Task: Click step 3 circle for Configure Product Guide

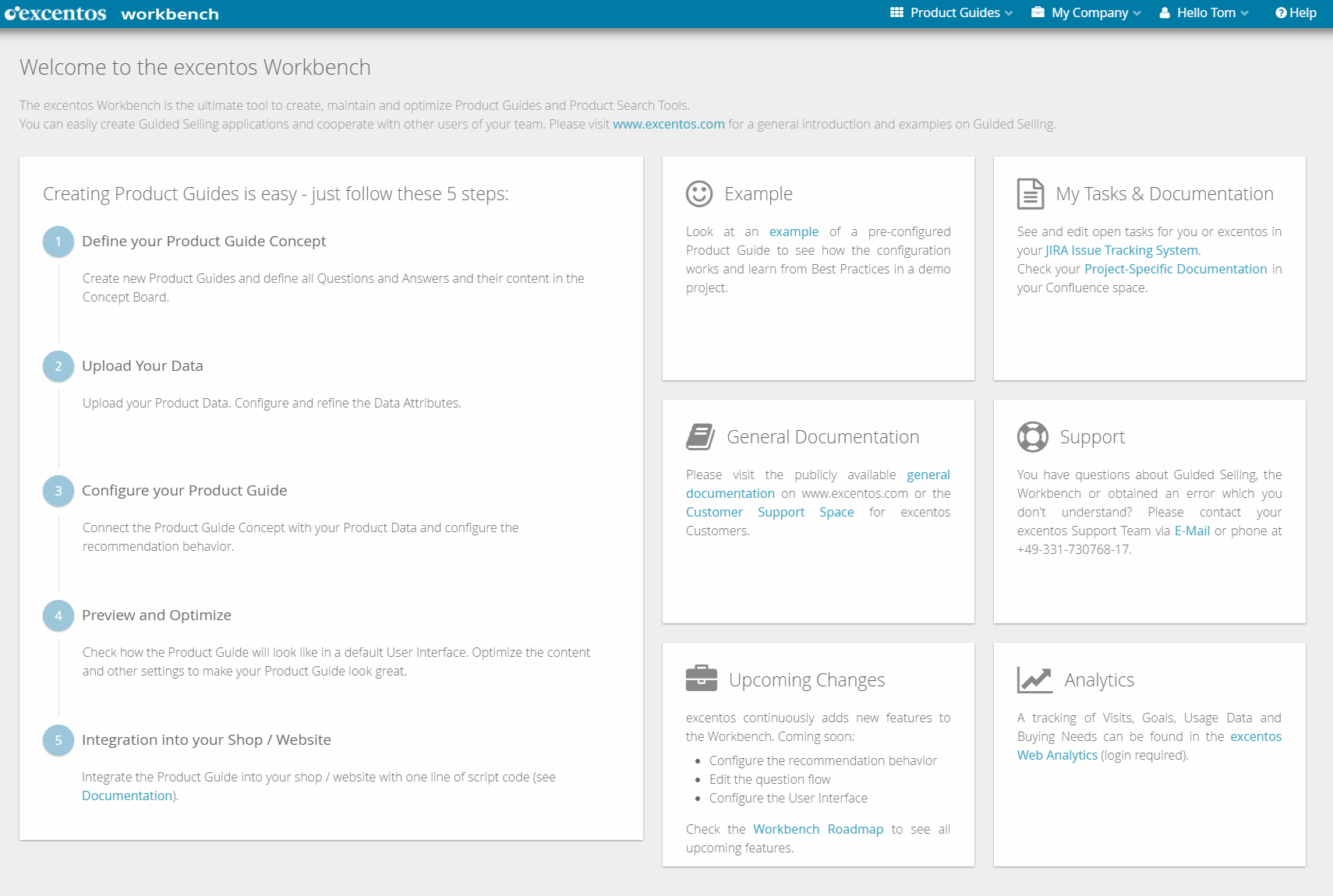Action: pyautogui.click(x=58, y=491)
